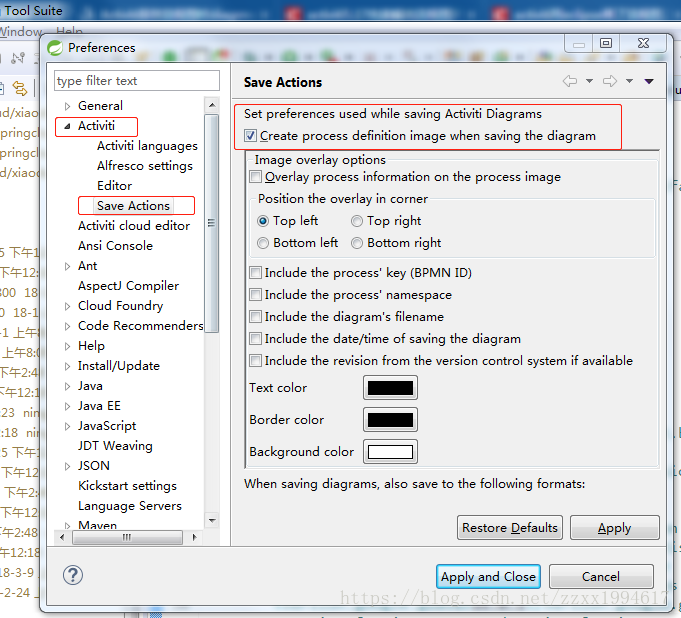
Task: Select the Top left overlay position
Action: [x=263, y=221]
